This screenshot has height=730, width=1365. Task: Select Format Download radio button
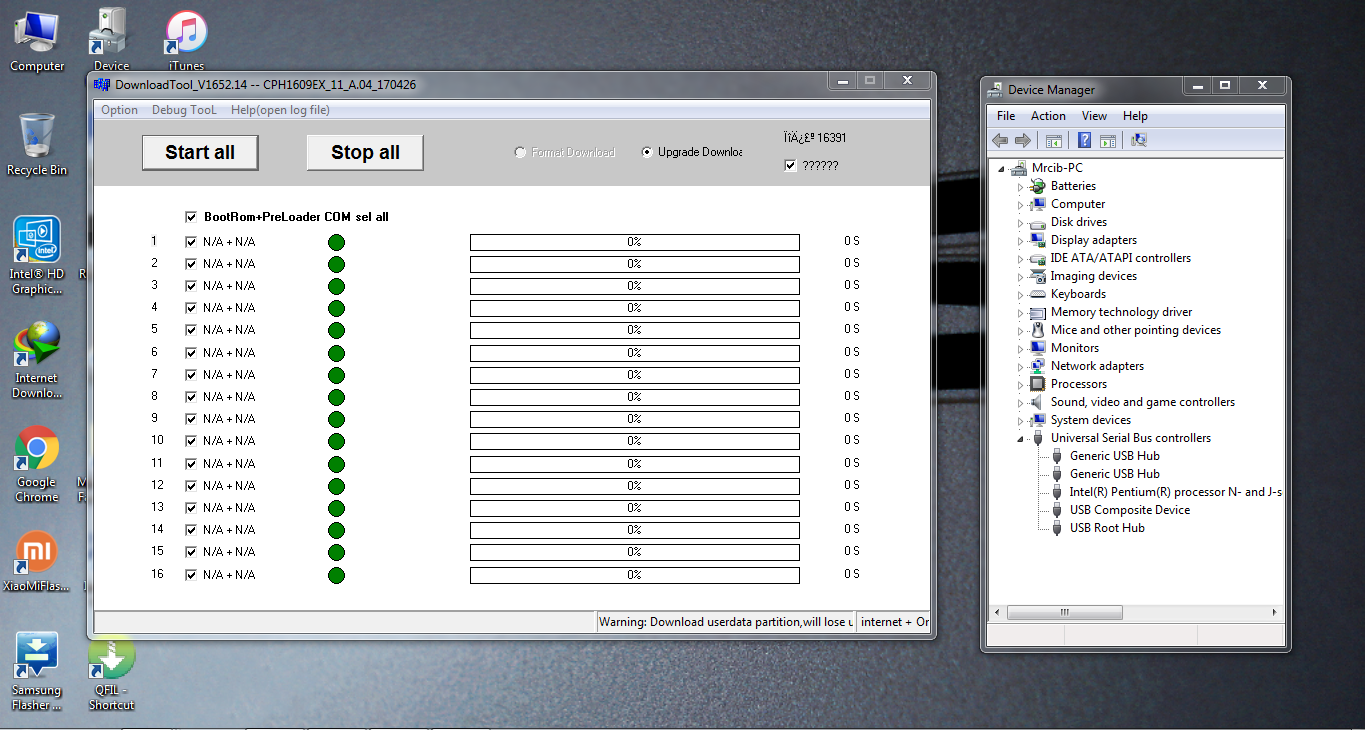[x=520, y=152]
